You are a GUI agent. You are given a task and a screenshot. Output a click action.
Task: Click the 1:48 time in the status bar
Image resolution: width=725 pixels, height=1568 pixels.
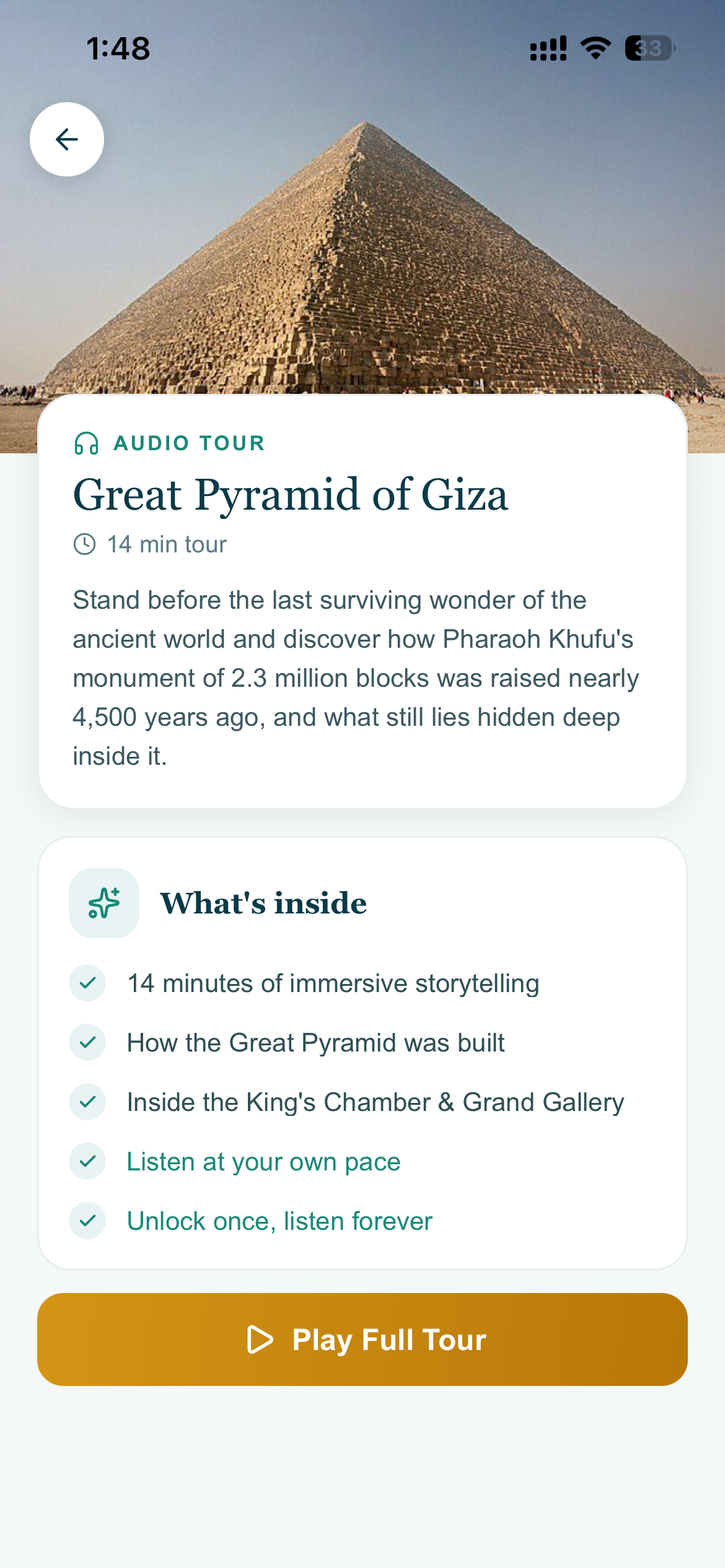118,48
